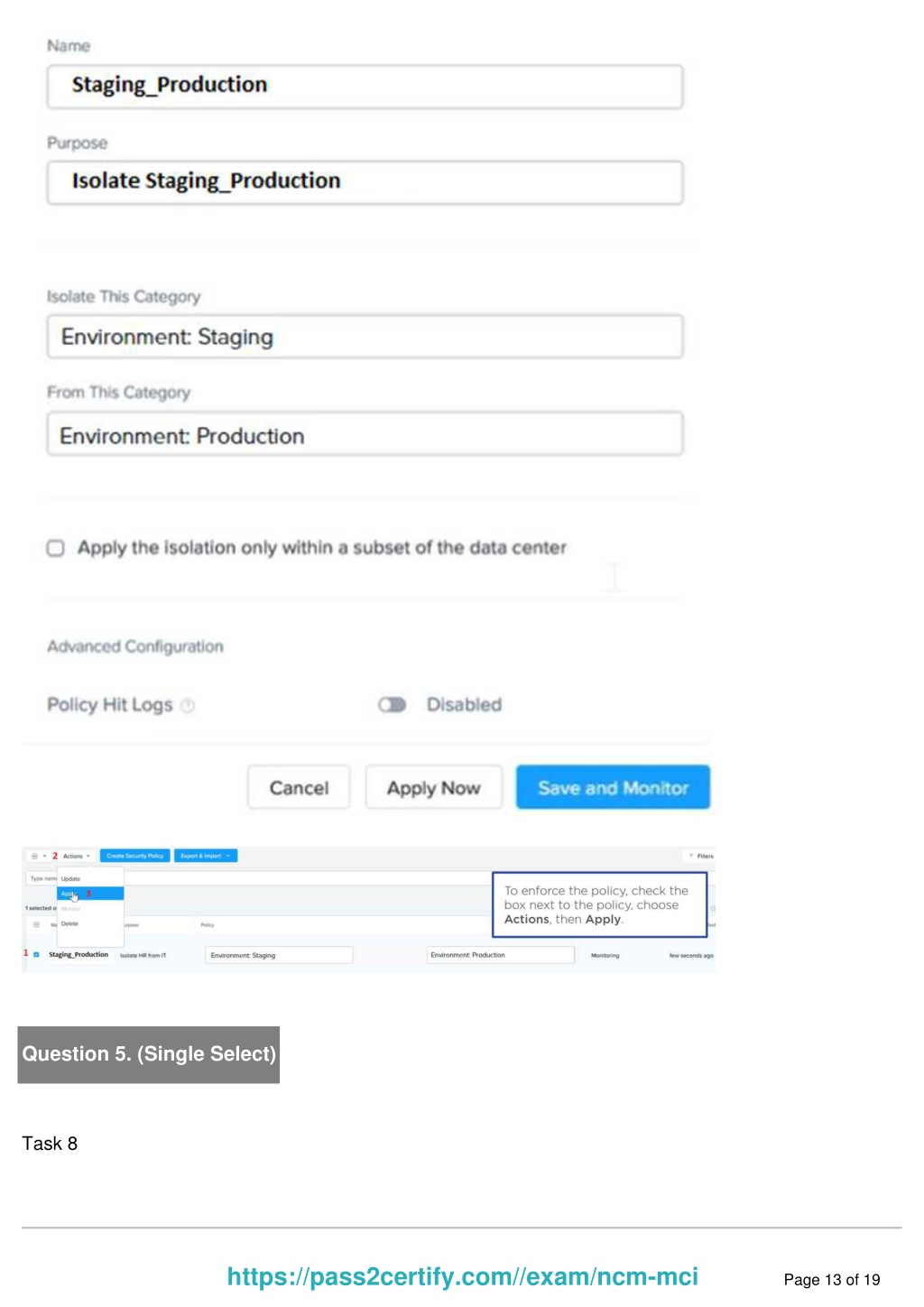Toggle the Policy Hit Logs switch
This screenshot has width=924, height=1307.
(393, 705)
